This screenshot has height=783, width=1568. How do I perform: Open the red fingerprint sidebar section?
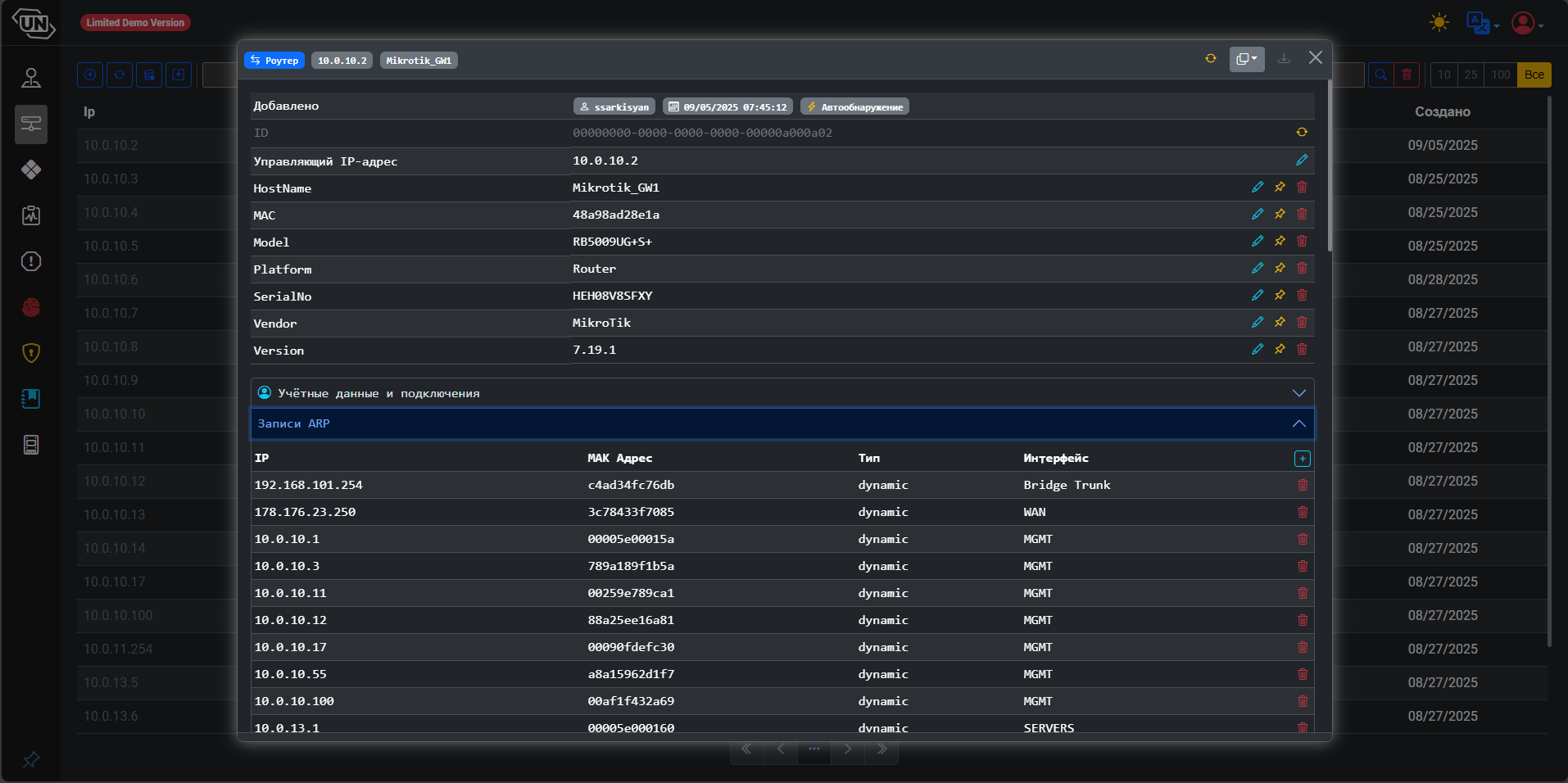pos(31,307)
